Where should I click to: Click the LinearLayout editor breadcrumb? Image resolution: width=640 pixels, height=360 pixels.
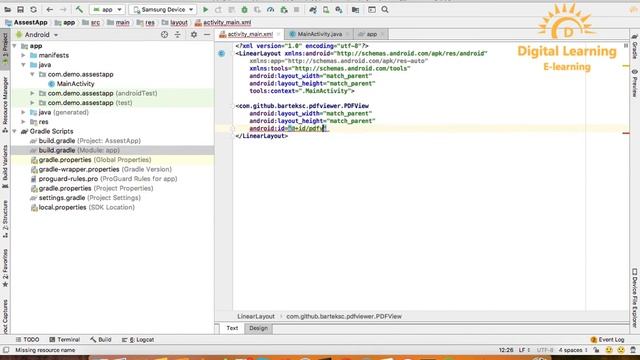256,316
